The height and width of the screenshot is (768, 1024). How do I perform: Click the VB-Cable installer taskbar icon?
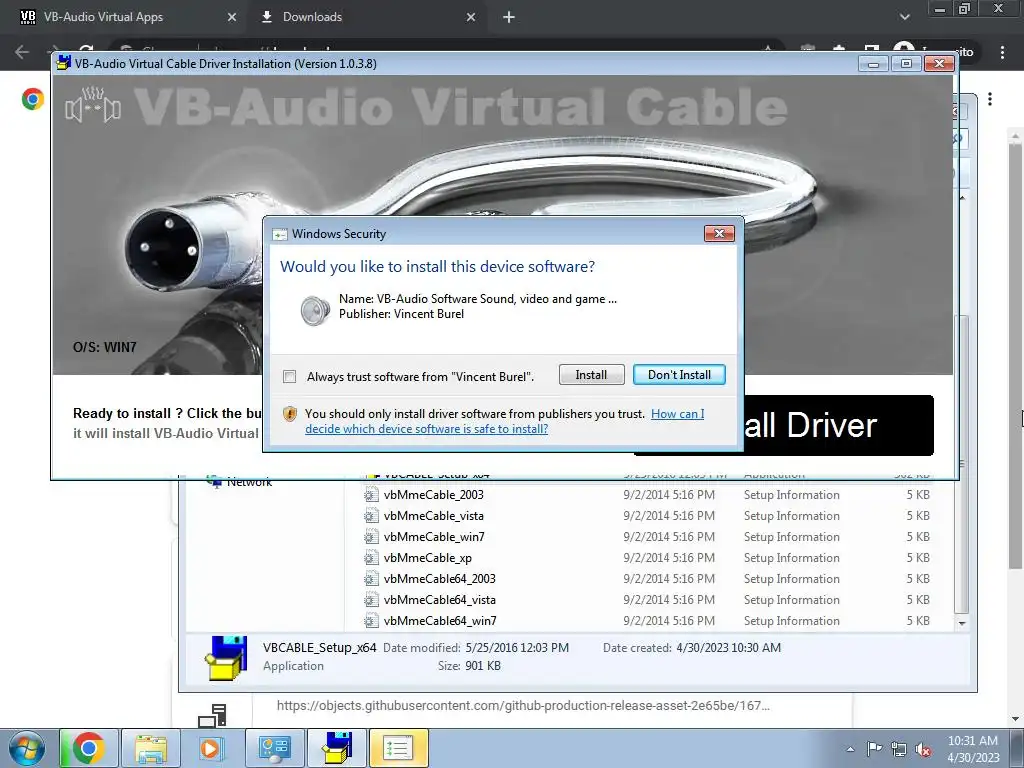337,748
